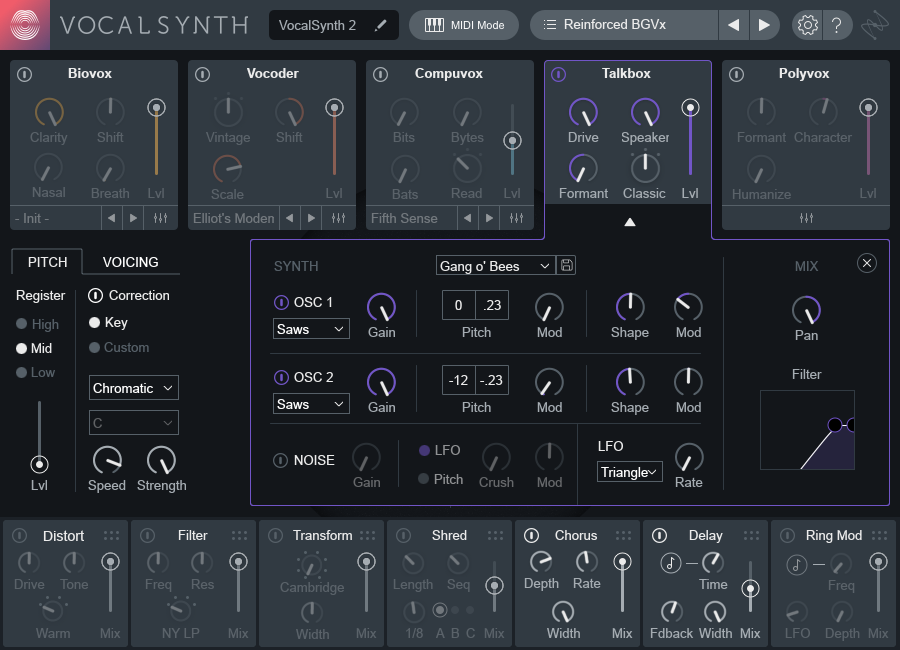900x650 pixels.
Task: Toggle the Compuvox module power
Action: (381, 74)
